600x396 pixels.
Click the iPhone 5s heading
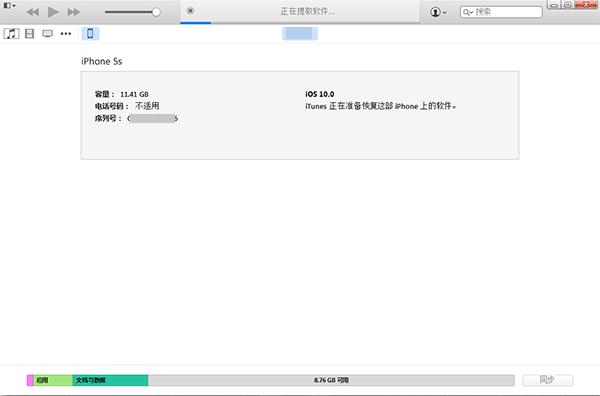[x=101, y=61]
